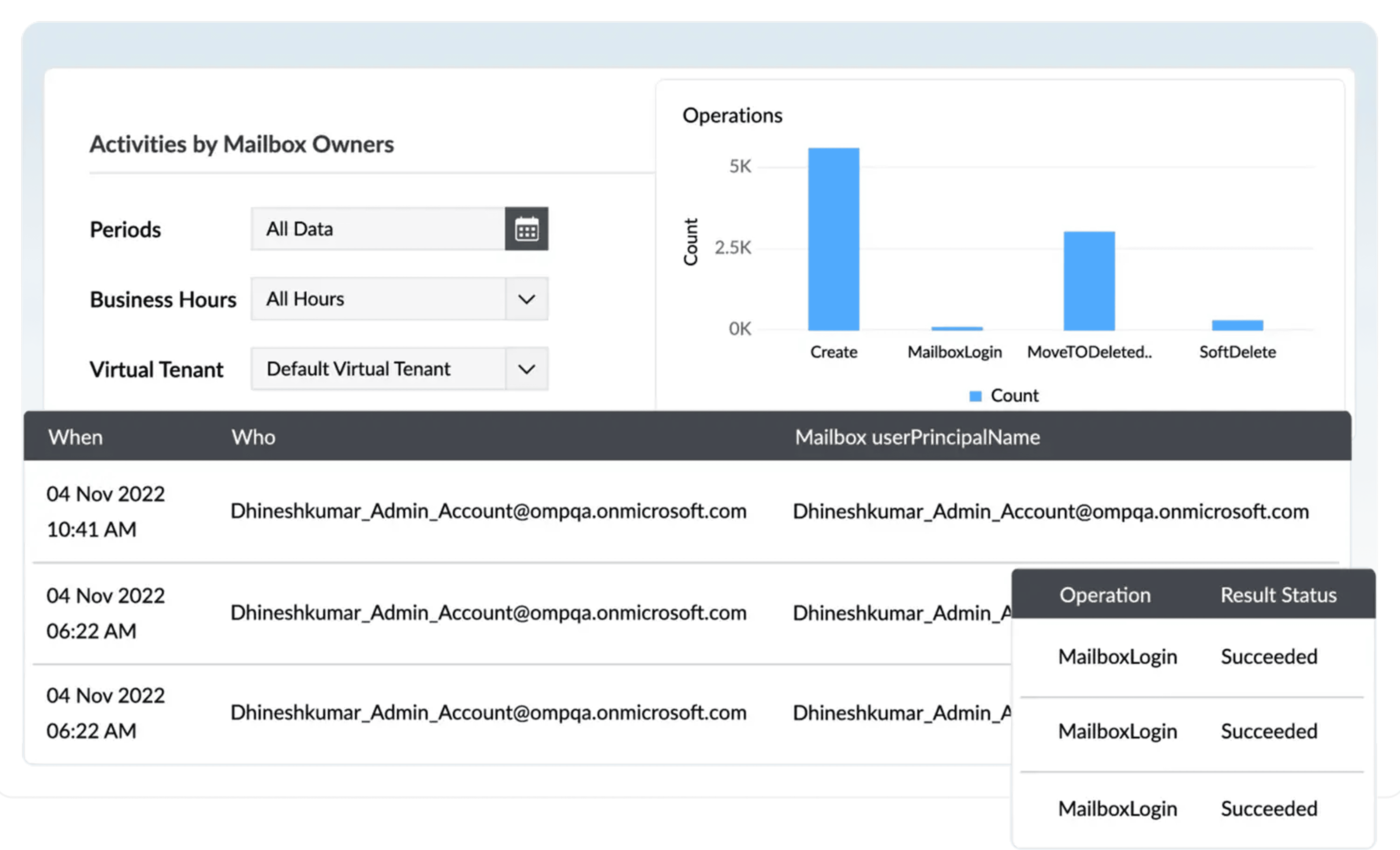Click the Operation column header
1400x850 pixels.
tap(1105, 595)
